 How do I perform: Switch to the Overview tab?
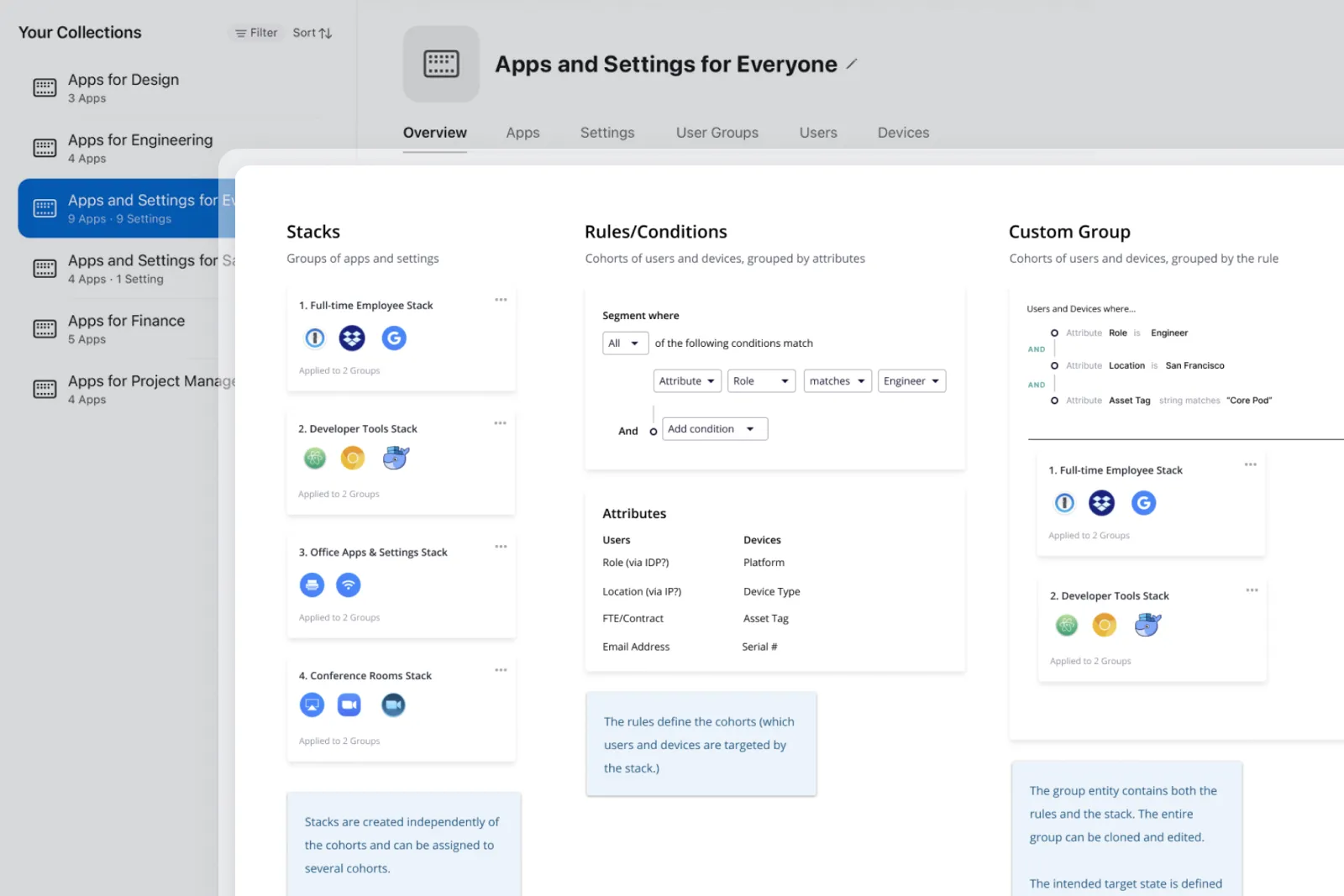[x=434, y=133]
